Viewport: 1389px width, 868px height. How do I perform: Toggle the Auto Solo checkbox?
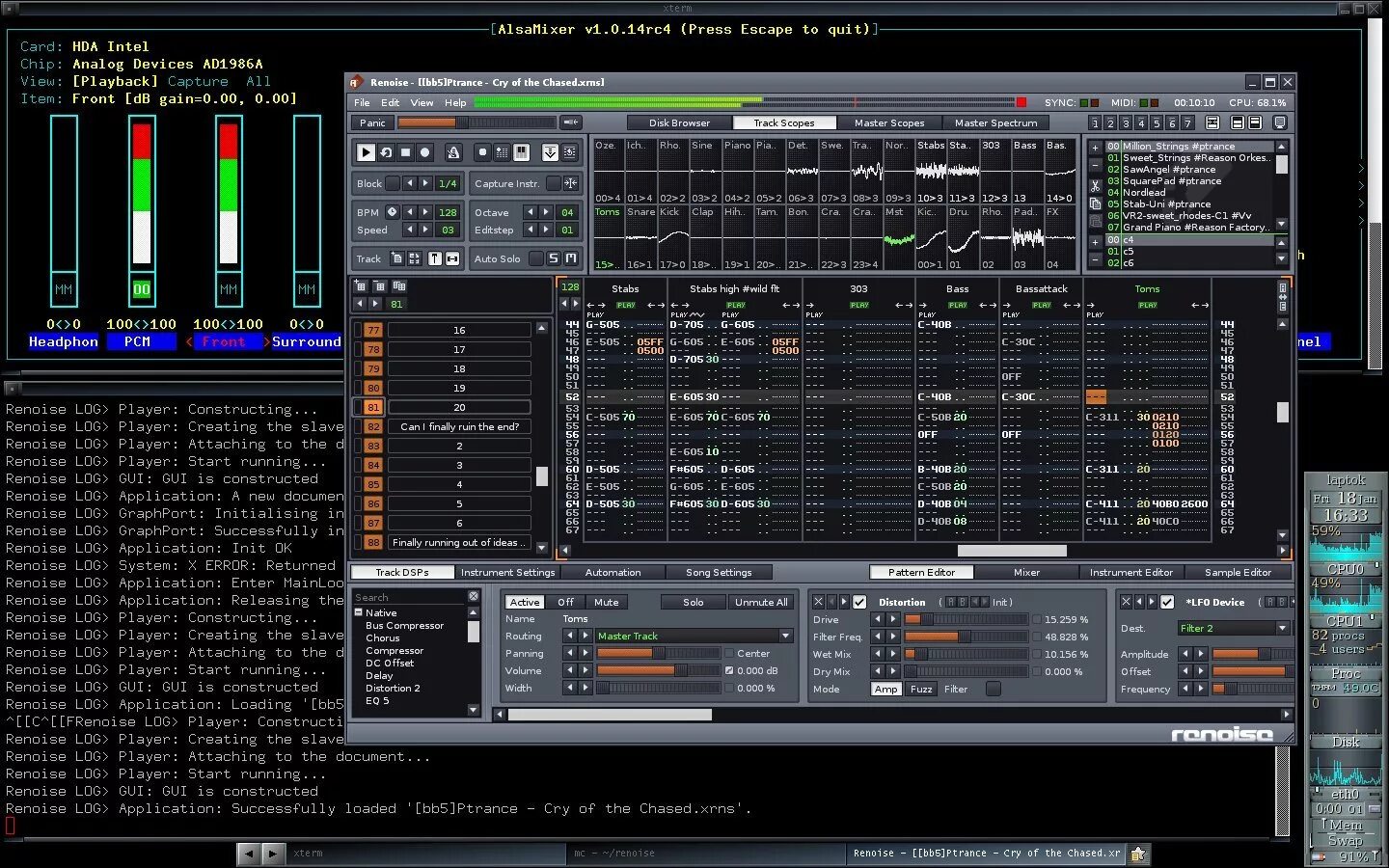click(x=536, y=258)
